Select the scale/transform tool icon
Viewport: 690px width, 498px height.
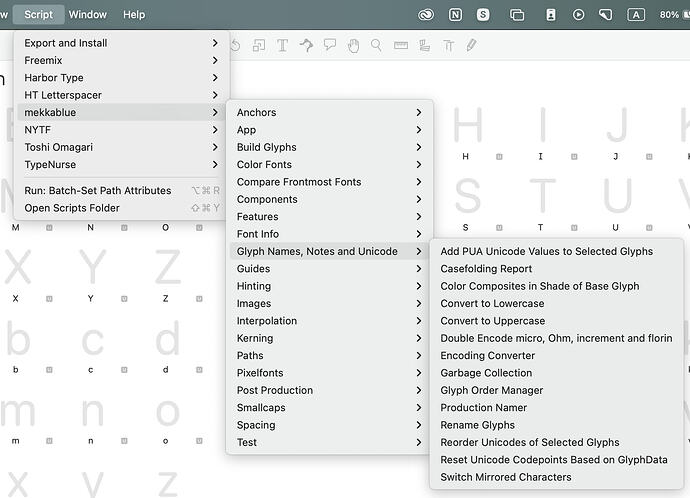pyautogui.click(x=259, y=45)
